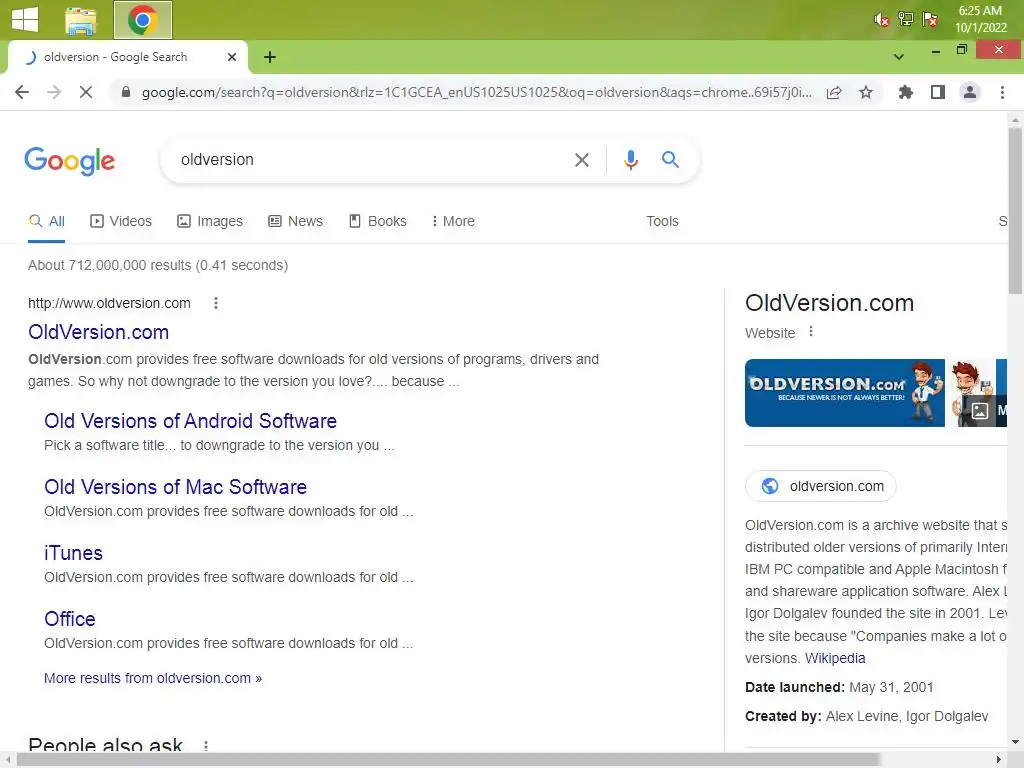The image size is (1024, 768).
Task: Submit search with the magnifier icon
Action: [x=670, y=159]
